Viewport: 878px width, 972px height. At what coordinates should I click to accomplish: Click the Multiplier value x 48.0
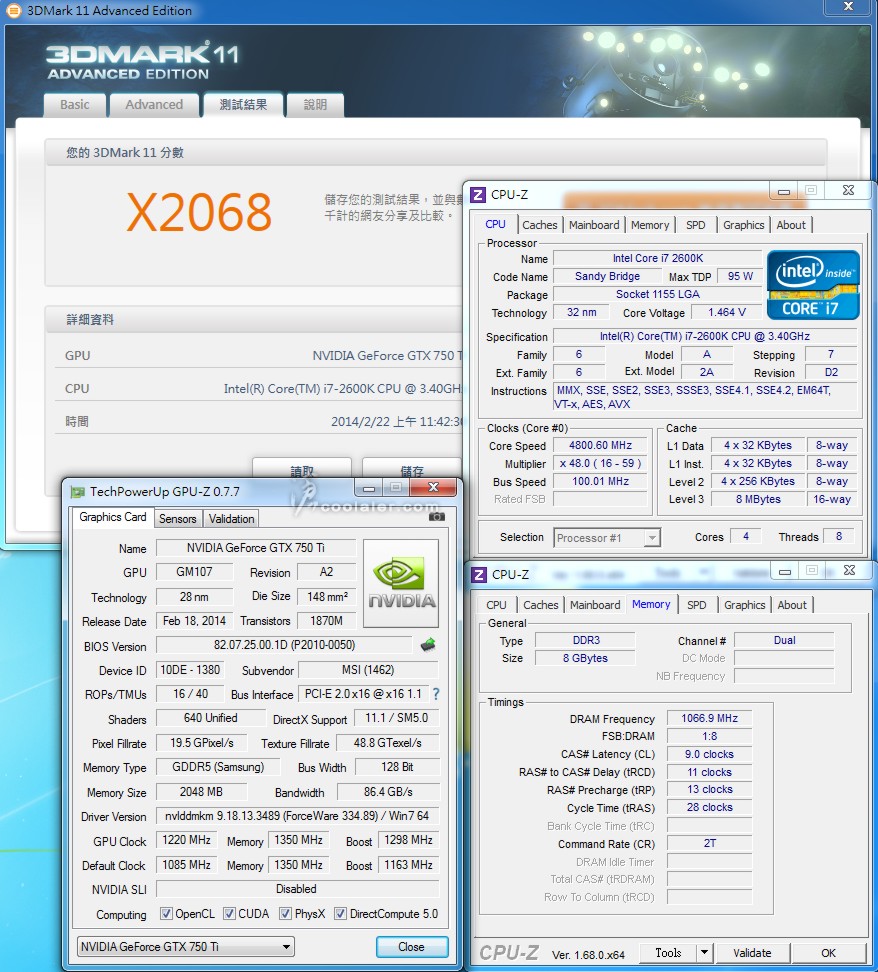click(600, 464)
